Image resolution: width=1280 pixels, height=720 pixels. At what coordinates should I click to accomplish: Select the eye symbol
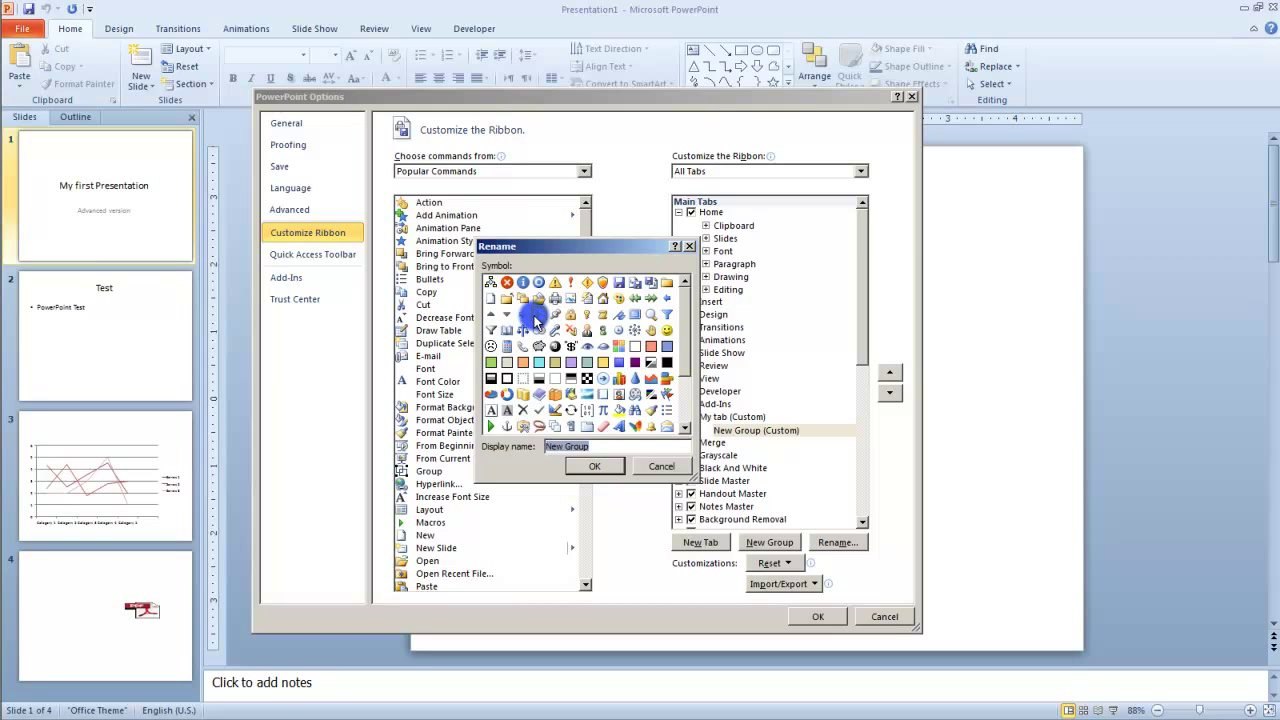[587, 346]
